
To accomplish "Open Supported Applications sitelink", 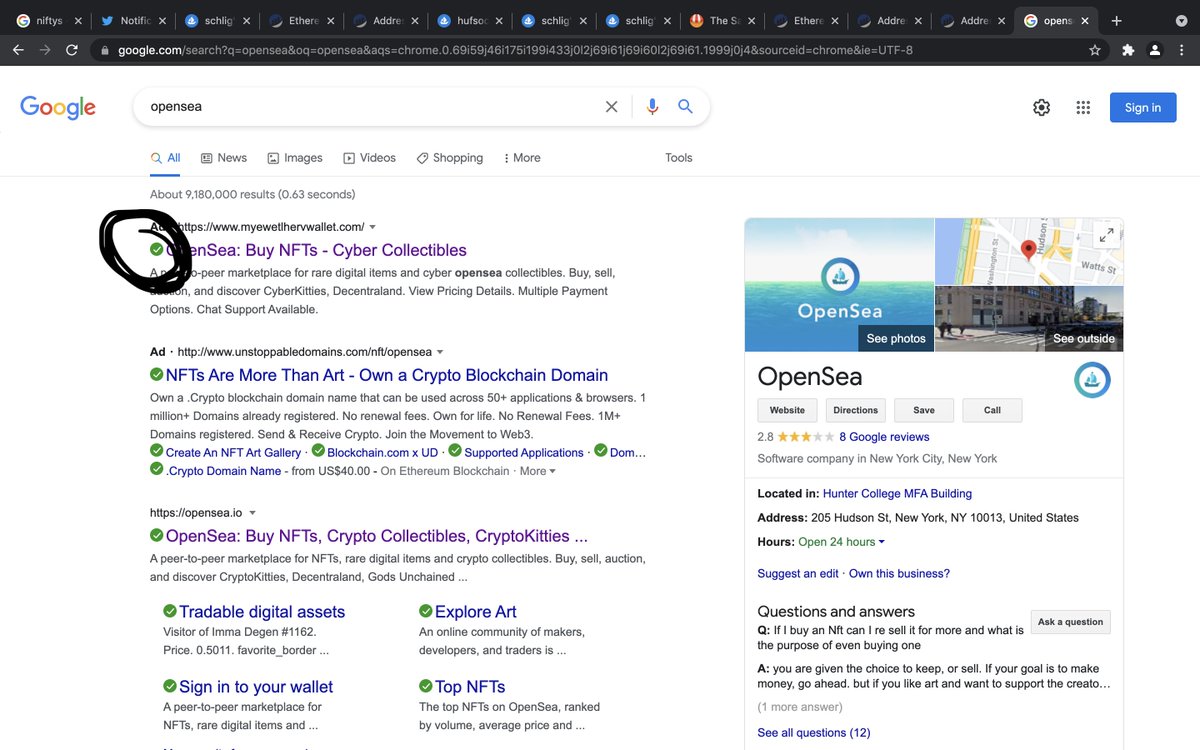I will pos(524,453).
